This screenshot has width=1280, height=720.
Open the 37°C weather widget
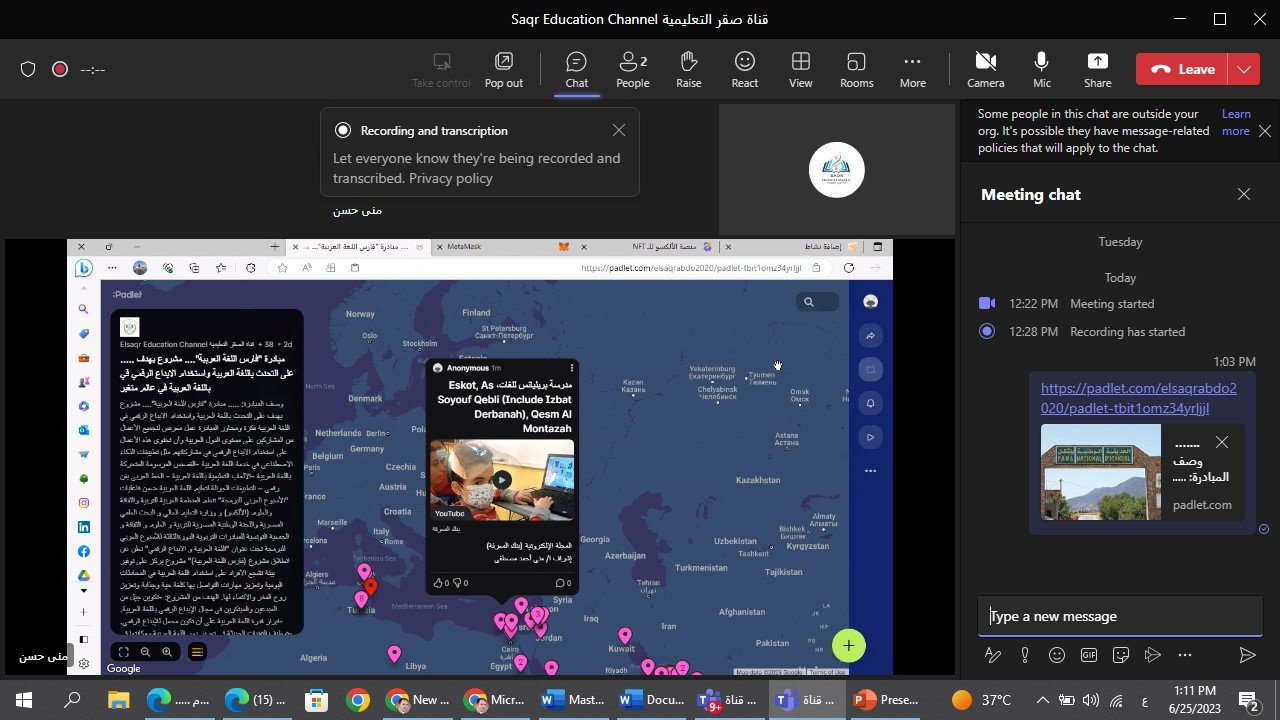tap(981, 700)
